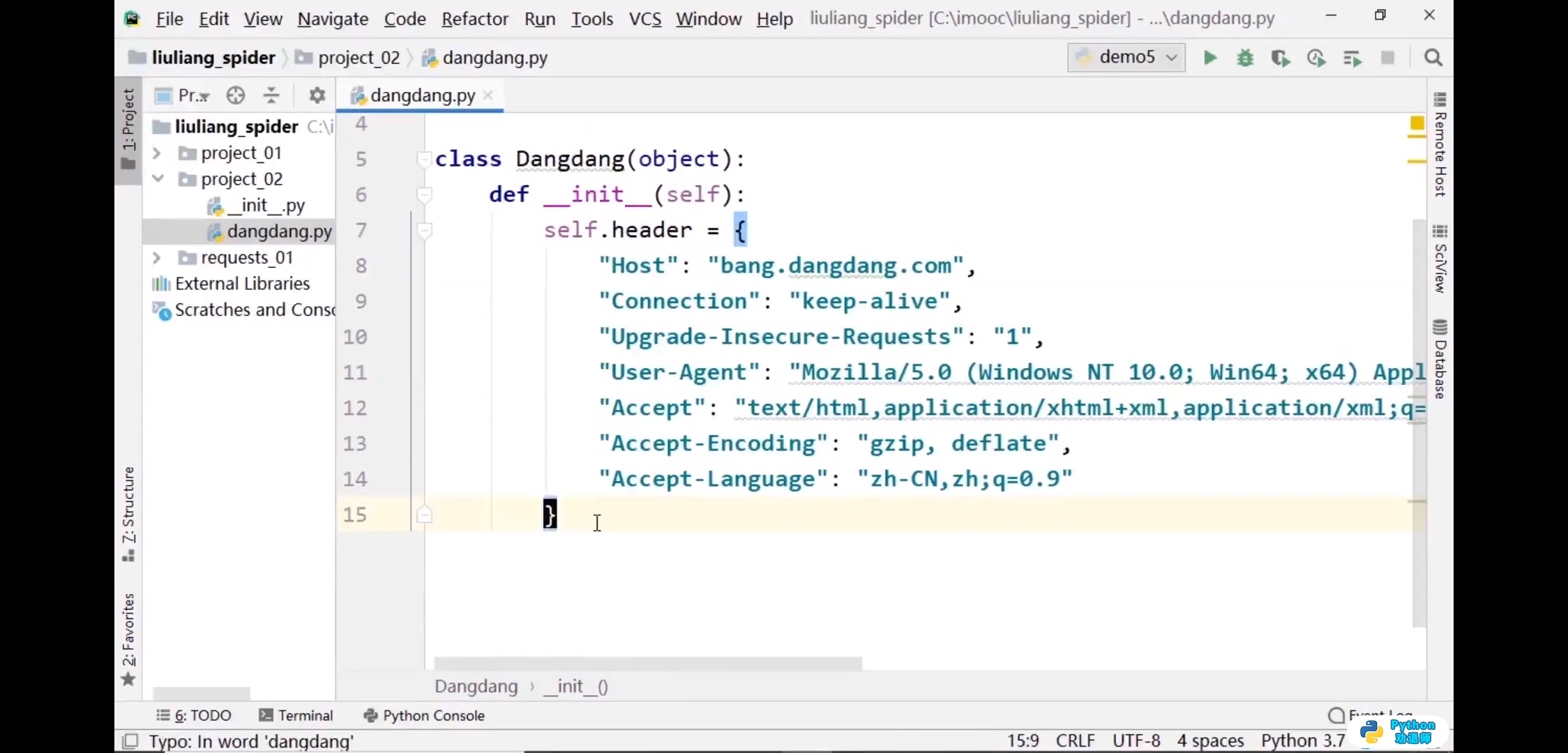Open the SciView side panel
Image resolution: width=1568 pixels, height=753 pixels.
point(1440,259)
